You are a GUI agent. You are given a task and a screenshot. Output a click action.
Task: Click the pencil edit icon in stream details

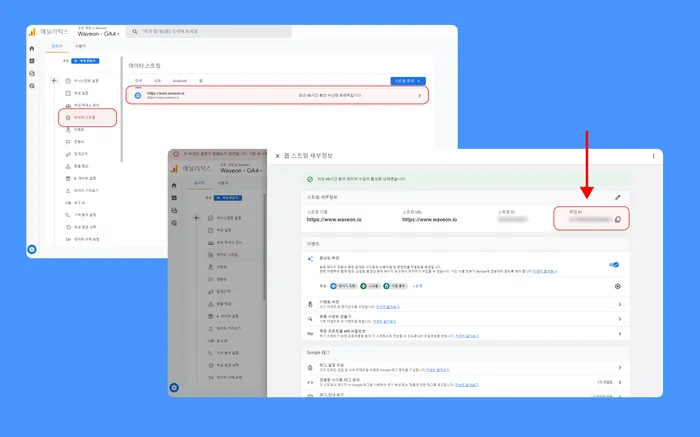click(617, 197)
